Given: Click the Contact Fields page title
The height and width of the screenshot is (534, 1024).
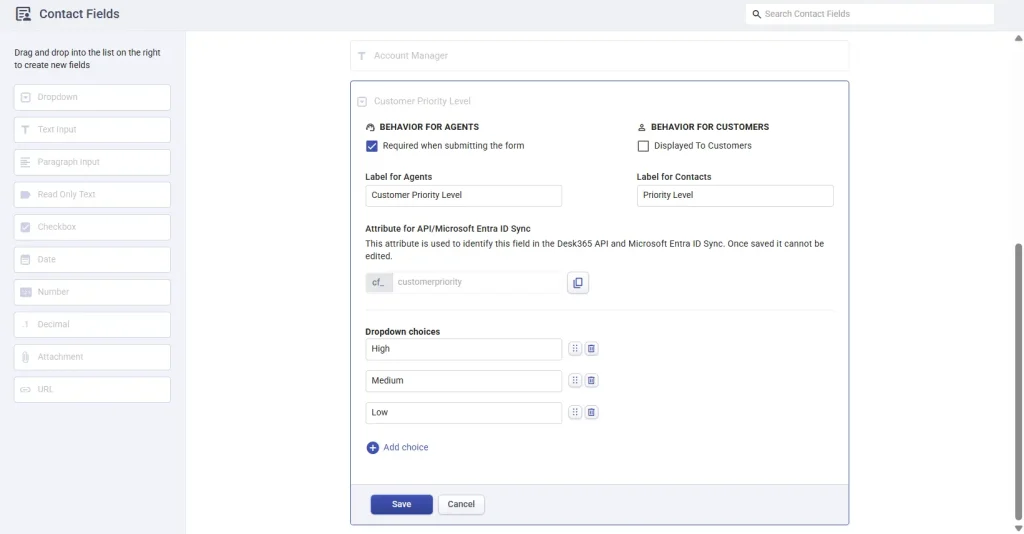Looking at the screenshot, I should pos(79,14).
